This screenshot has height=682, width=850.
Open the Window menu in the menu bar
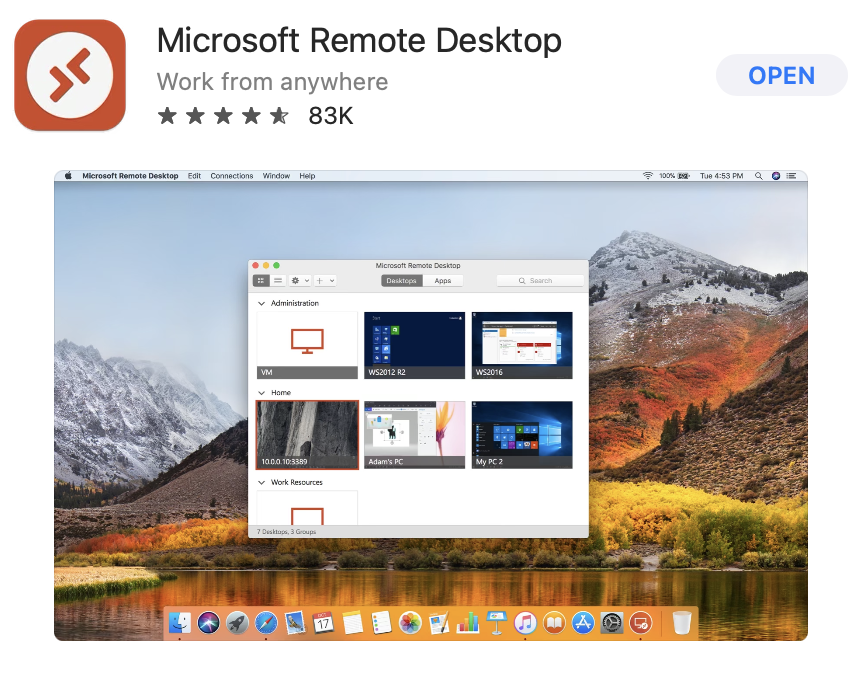pyautogui.click(x=276, y=175)
